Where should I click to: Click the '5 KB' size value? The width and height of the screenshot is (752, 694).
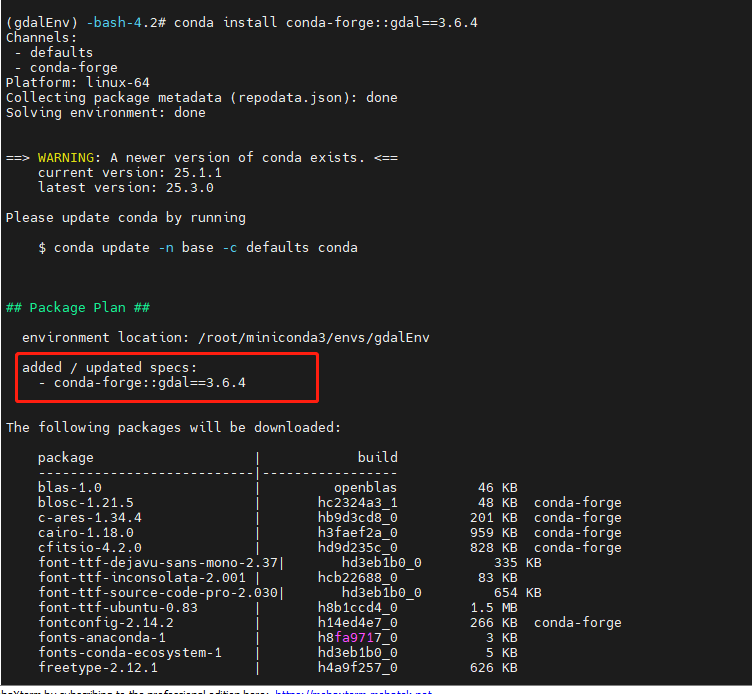point(502,653)
